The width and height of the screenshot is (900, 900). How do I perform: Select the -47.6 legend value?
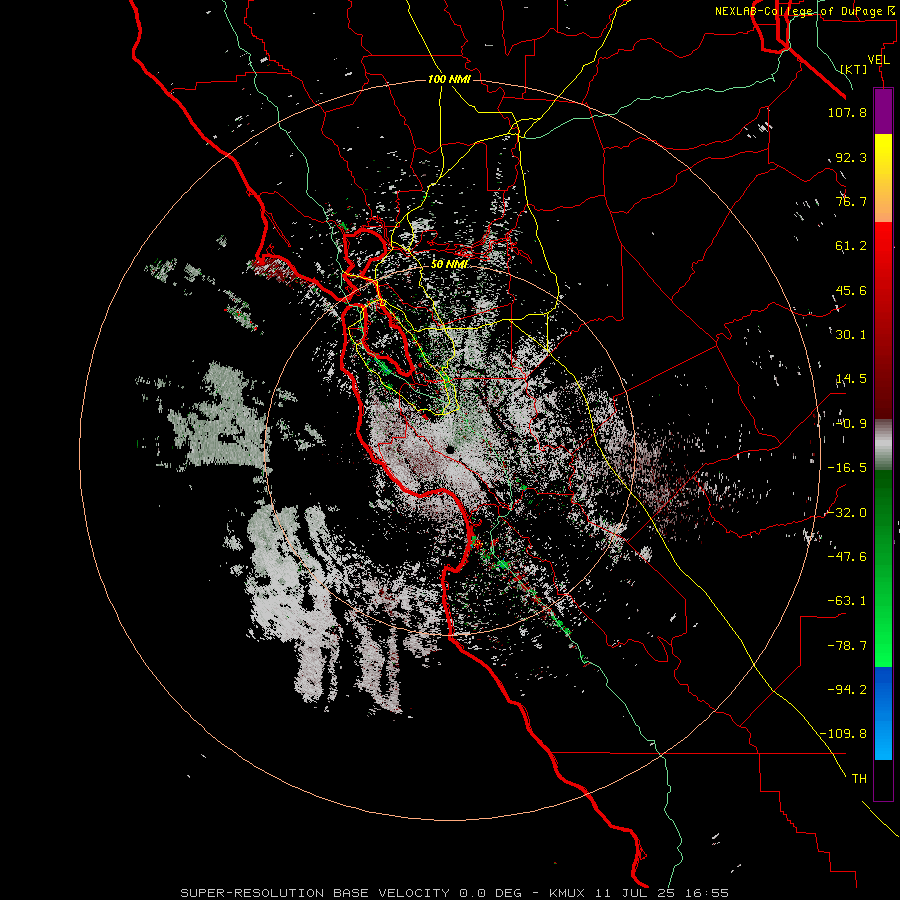pyautogui.click(x=847, y=557)
